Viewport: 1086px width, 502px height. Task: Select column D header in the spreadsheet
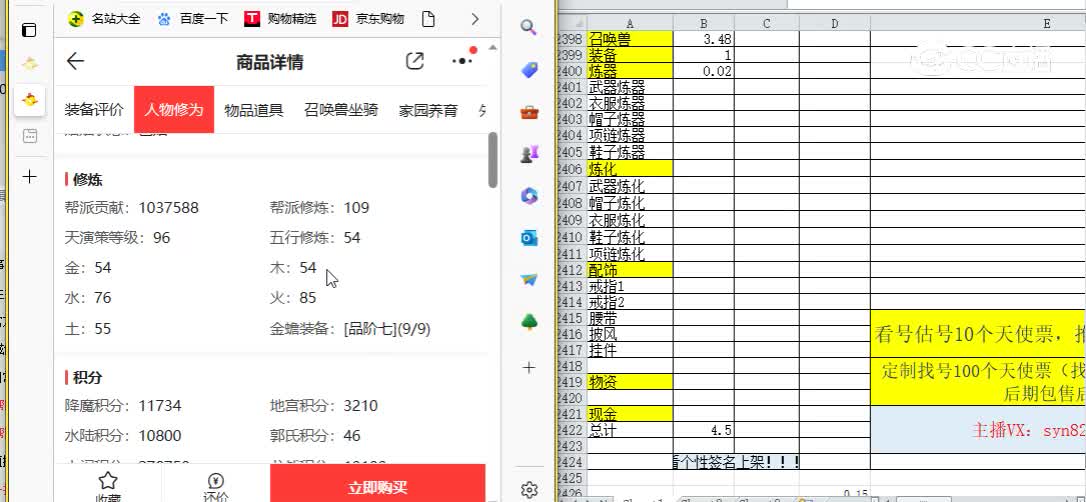point(835,24)
